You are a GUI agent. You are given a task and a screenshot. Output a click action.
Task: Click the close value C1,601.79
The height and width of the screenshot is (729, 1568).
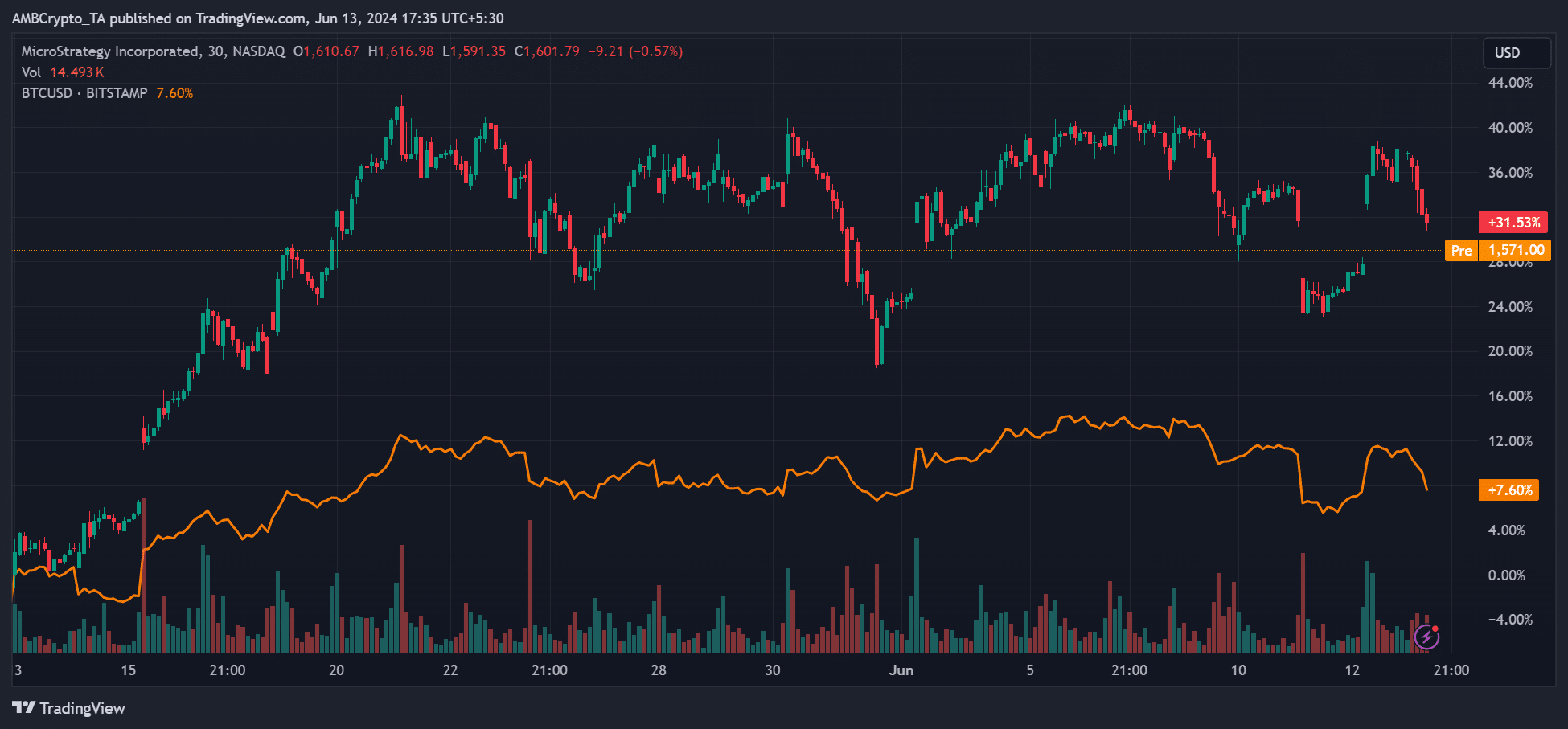point(547,51)
